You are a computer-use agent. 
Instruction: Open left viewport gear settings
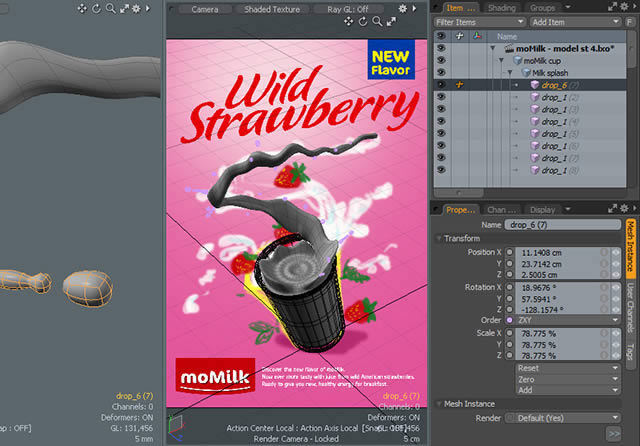tap(136, 9)
